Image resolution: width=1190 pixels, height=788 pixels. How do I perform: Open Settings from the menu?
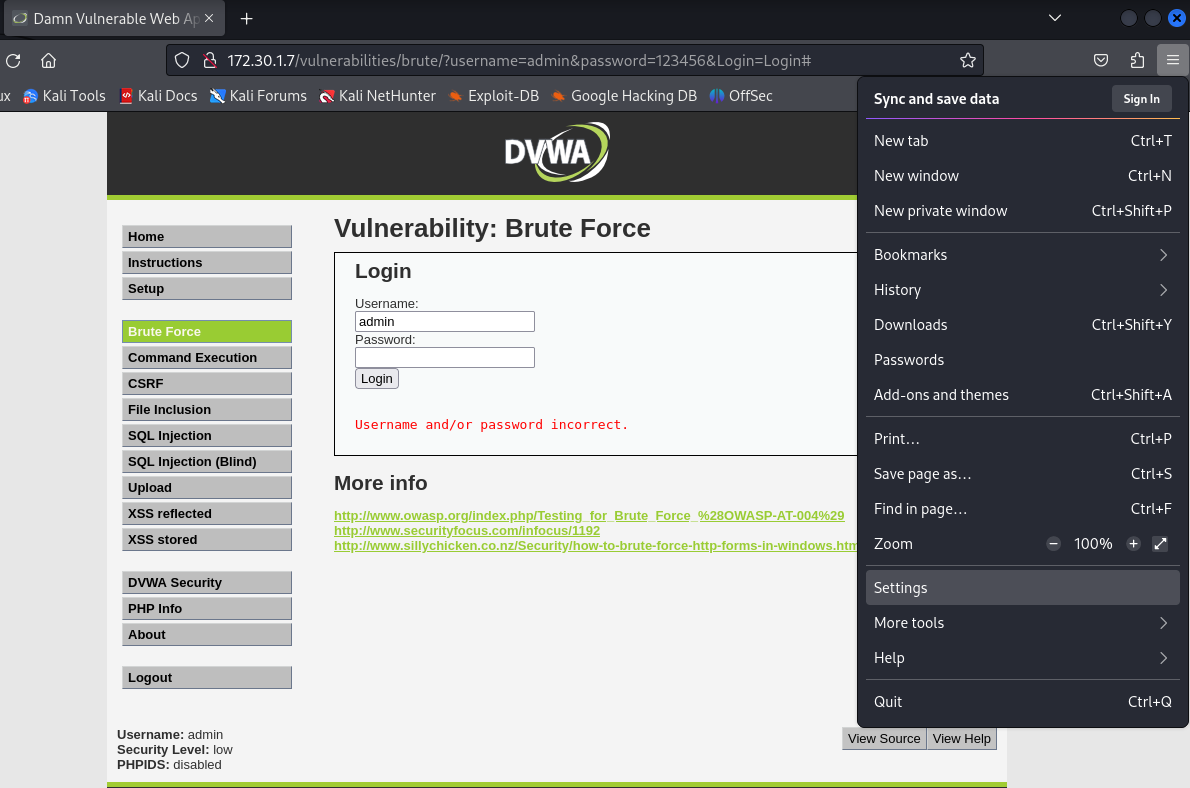[1022, 587]
